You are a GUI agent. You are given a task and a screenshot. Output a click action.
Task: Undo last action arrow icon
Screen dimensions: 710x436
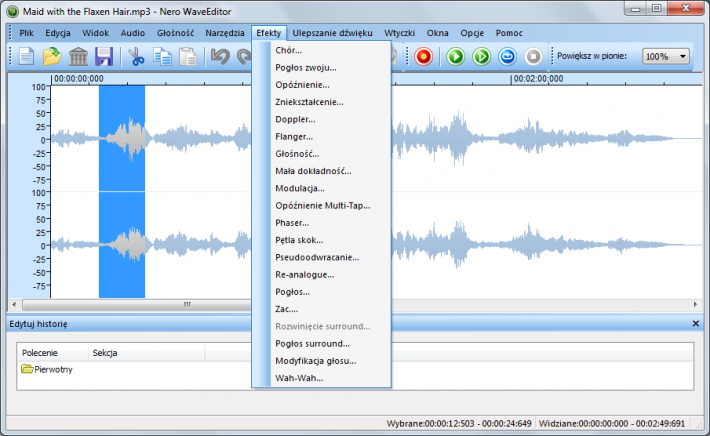[x=220, y=57]
